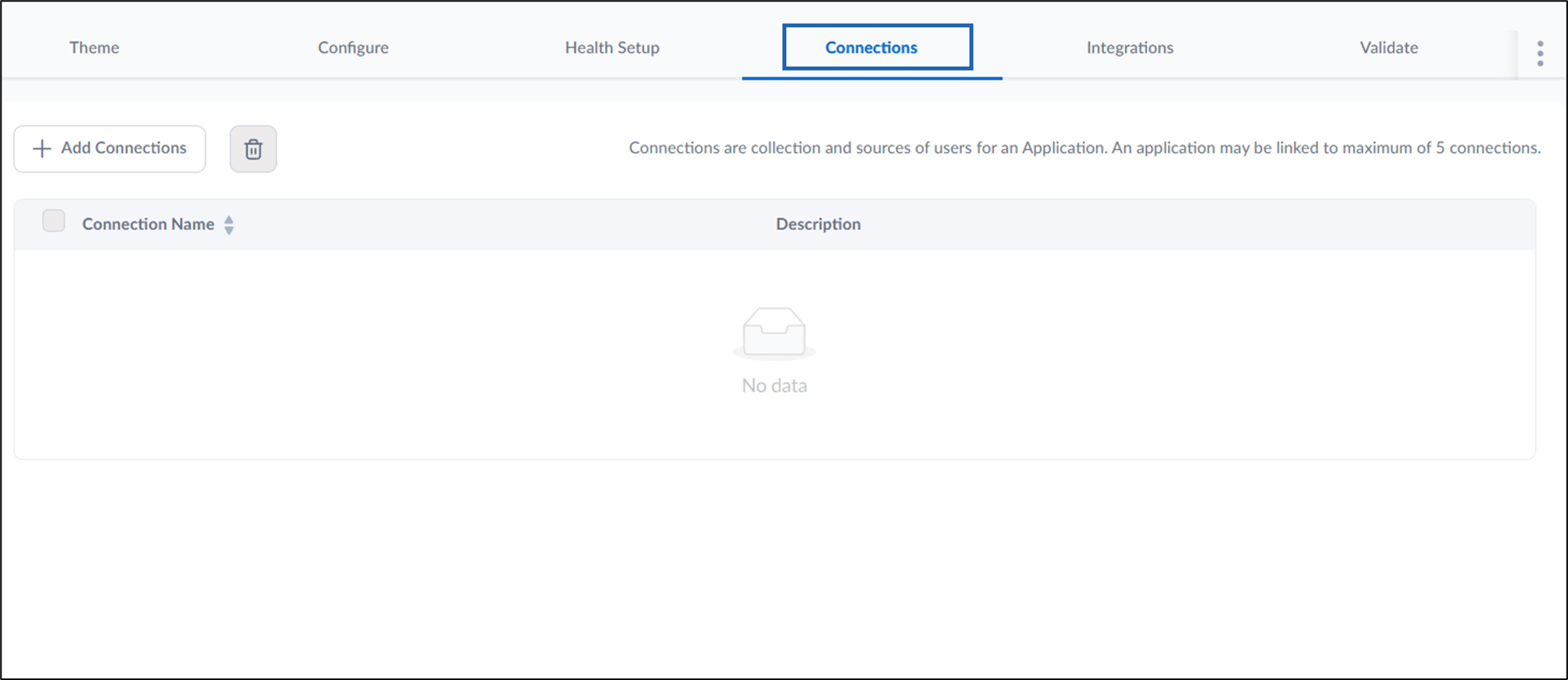Open the vertical three-dots more menu

(1540, 53)
